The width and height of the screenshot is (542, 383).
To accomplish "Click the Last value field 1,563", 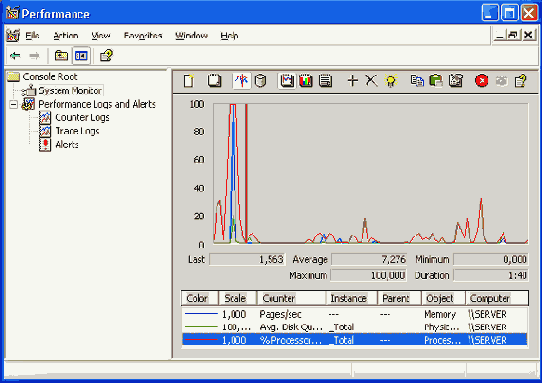I will (x=247, y=260).
